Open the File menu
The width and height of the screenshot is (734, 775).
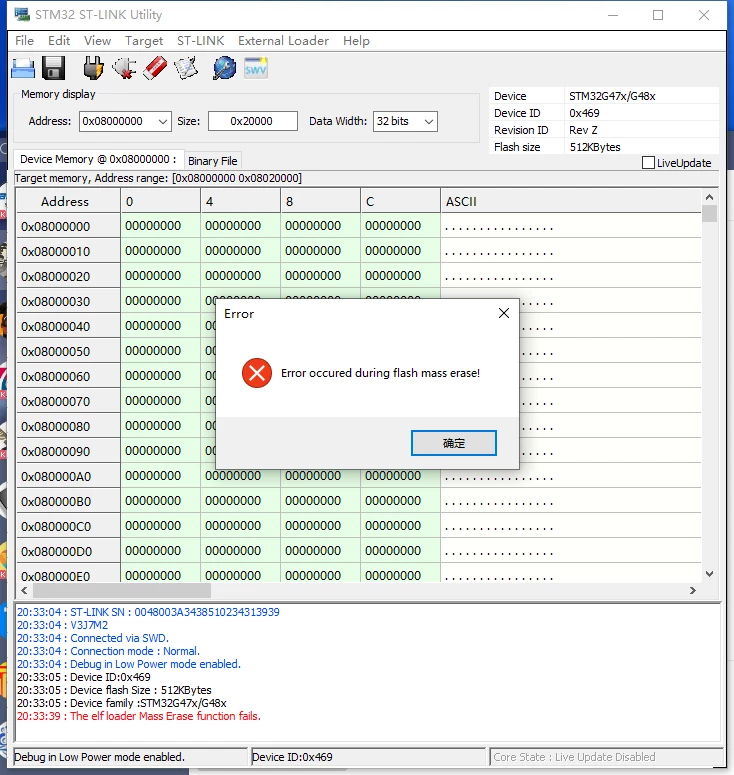[24, 41]
